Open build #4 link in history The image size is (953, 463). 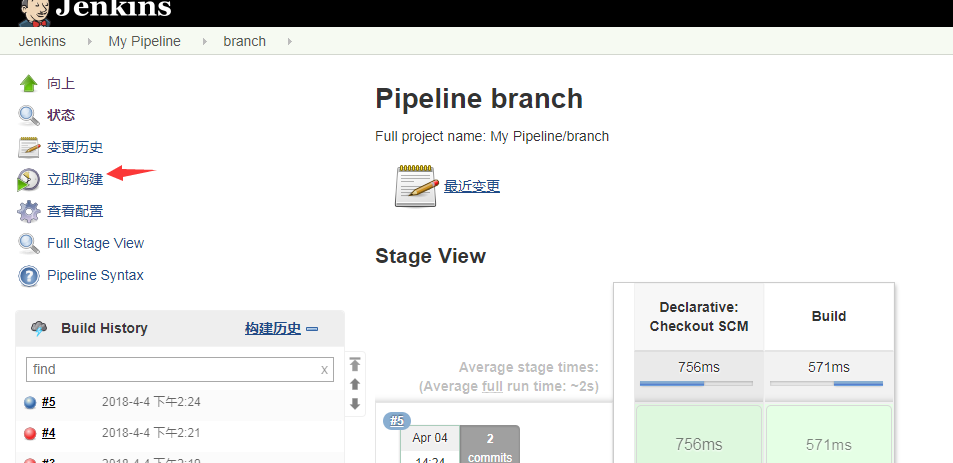pyautogui.click(x=49, y=433)
